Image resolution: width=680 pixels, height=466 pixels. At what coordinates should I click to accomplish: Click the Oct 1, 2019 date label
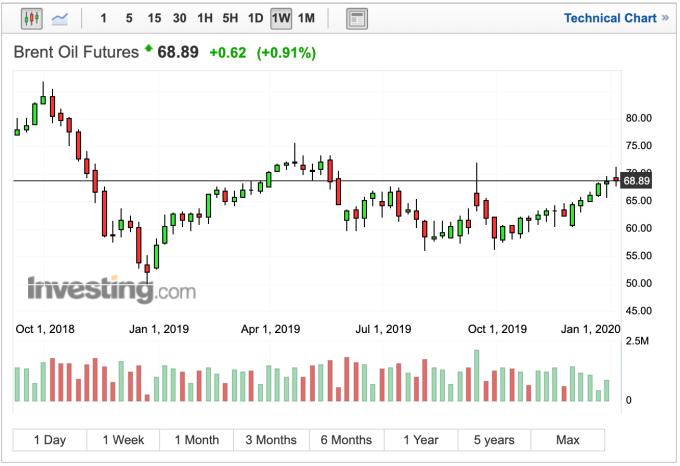coord(497,329)
